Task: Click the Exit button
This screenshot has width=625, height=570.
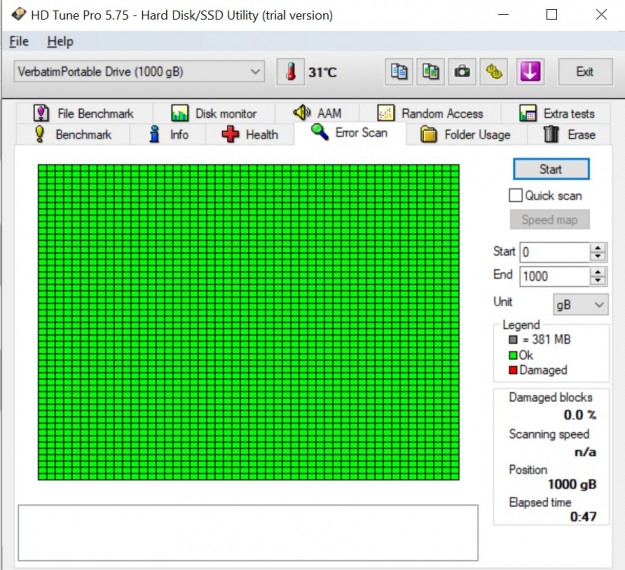Action: pyautogui.click(x=585, y=72)
